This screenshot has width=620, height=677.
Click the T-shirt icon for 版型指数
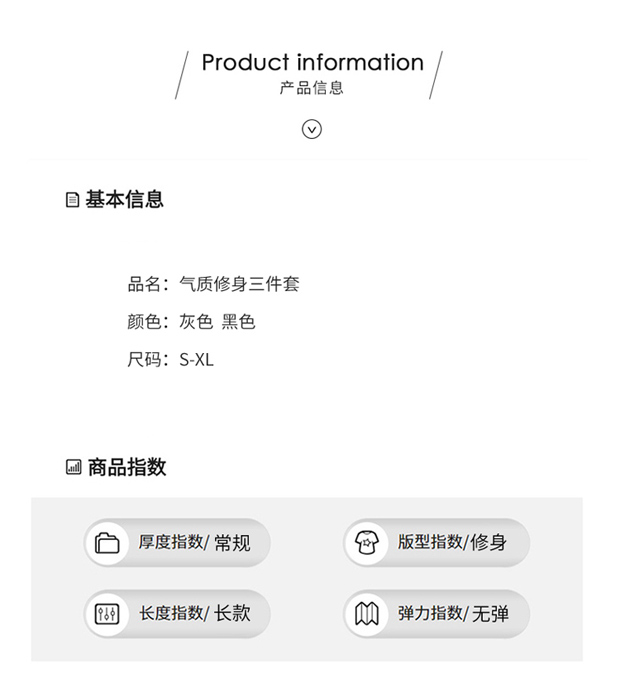click(367, 542)
